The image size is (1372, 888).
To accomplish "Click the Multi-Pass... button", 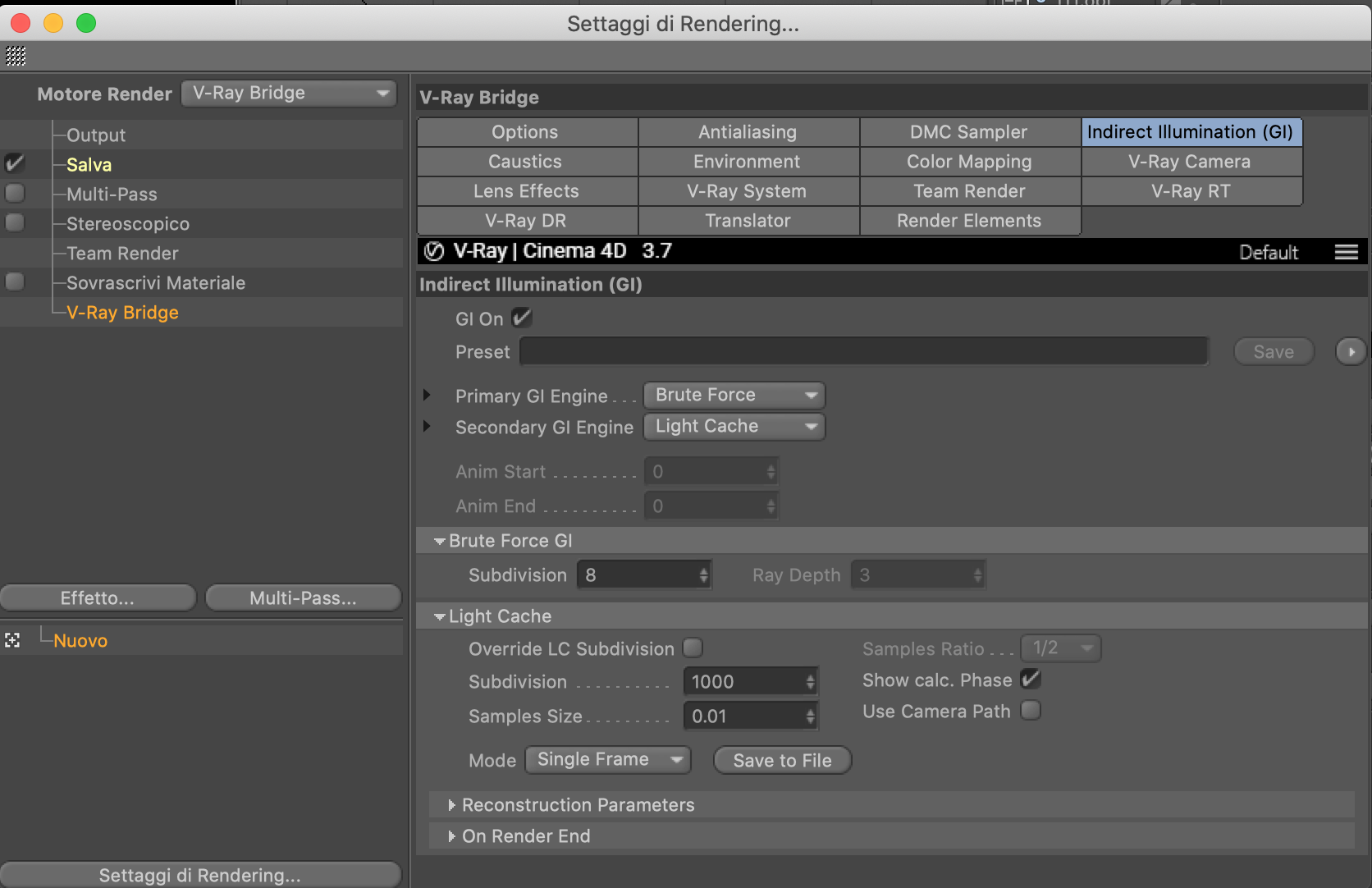I will 303,598.
